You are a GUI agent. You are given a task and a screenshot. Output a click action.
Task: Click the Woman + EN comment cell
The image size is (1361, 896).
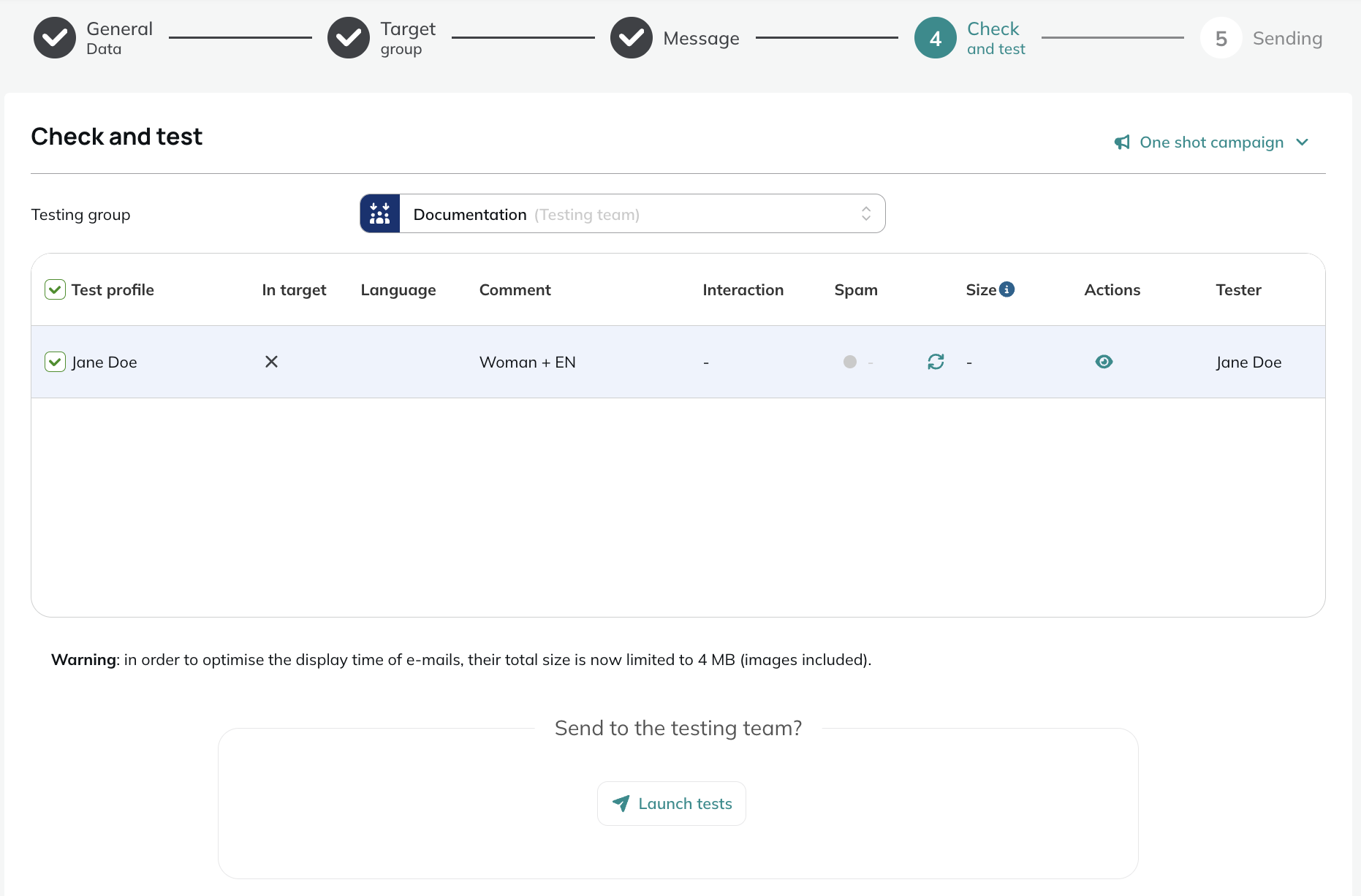(527, 362)
